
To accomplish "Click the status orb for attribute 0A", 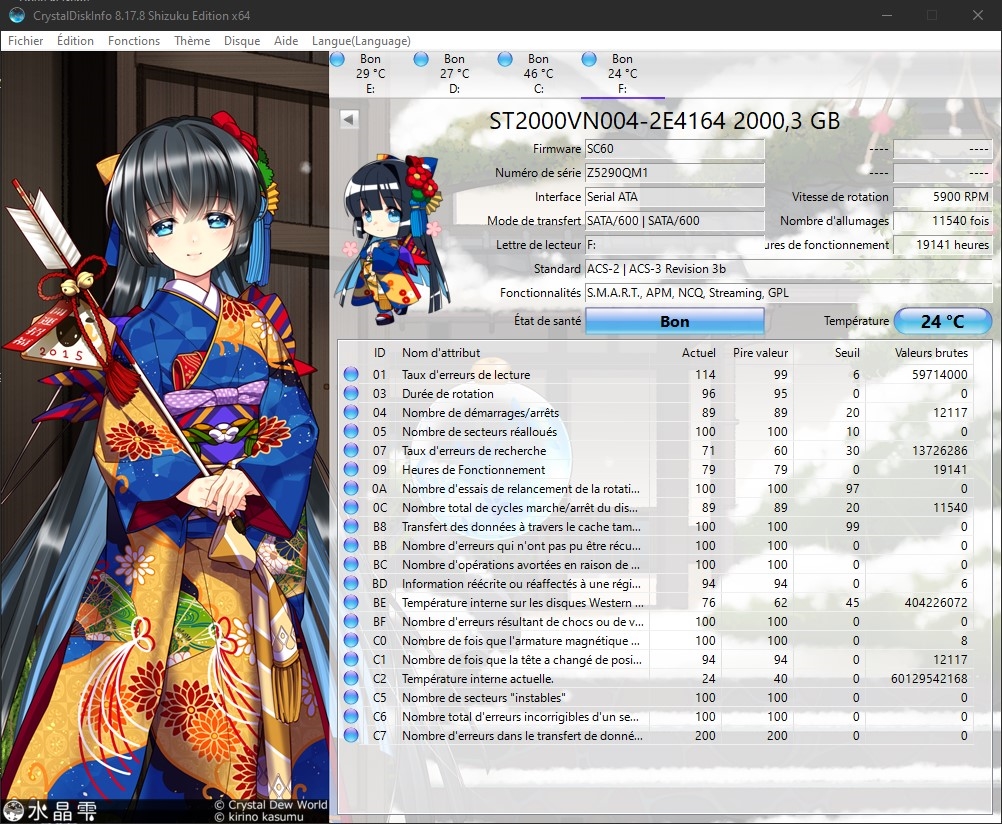I will click(x=351, y=488).
